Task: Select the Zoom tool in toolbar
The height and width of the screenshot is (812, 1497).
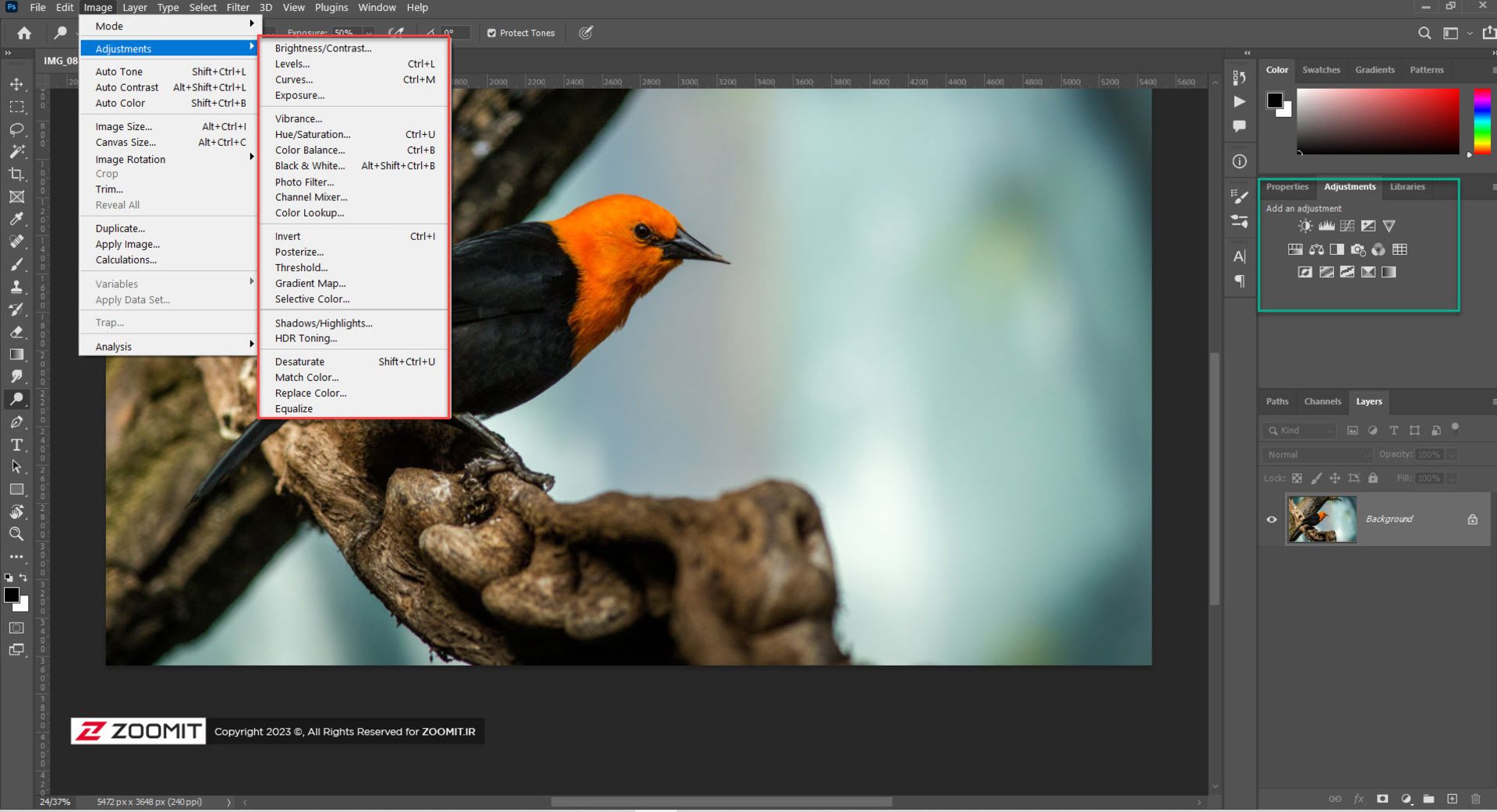Action: 16,535
